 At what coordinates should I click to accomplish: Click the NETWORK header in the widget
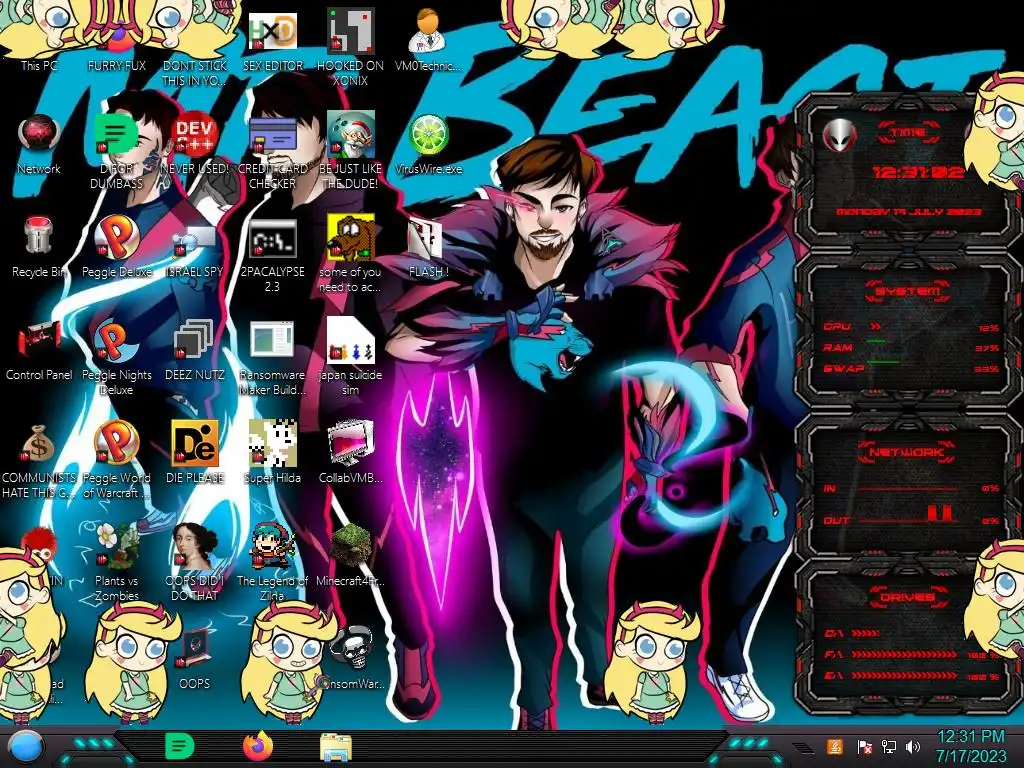tap(906, 452)
